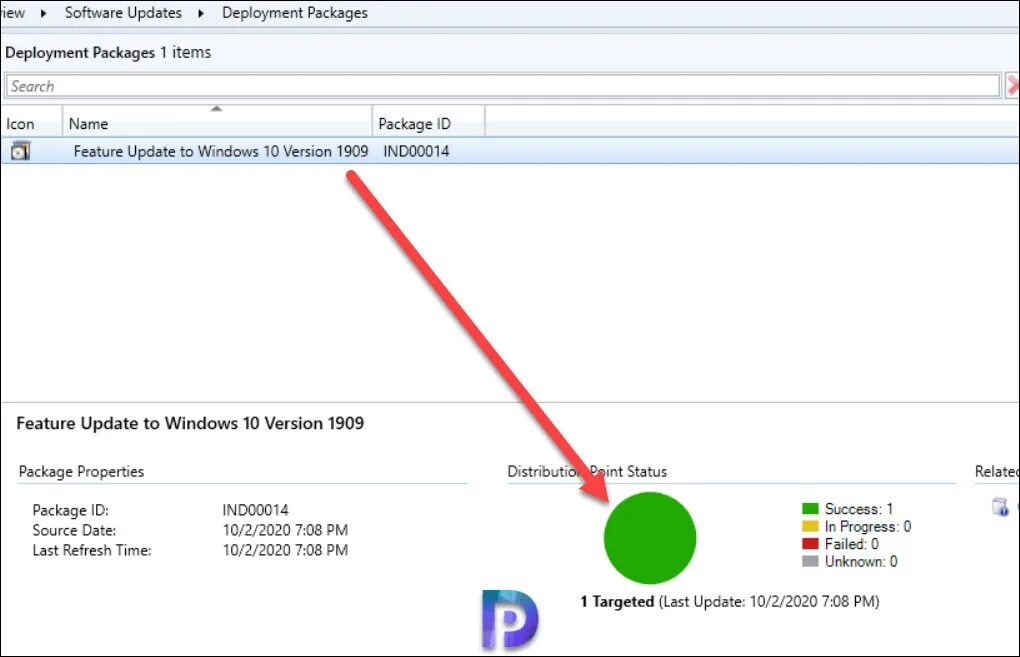
Task: Click the red Failed legend swatch
Action: (x=810, y=544)
